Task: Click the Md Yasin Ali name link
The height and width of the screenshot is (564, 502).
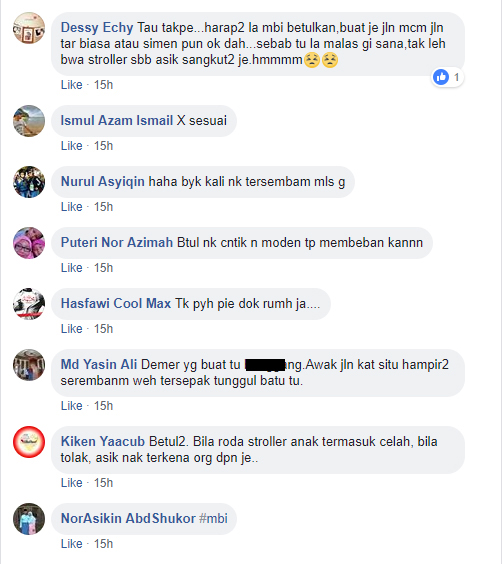Action: click(x=99, y=364)
